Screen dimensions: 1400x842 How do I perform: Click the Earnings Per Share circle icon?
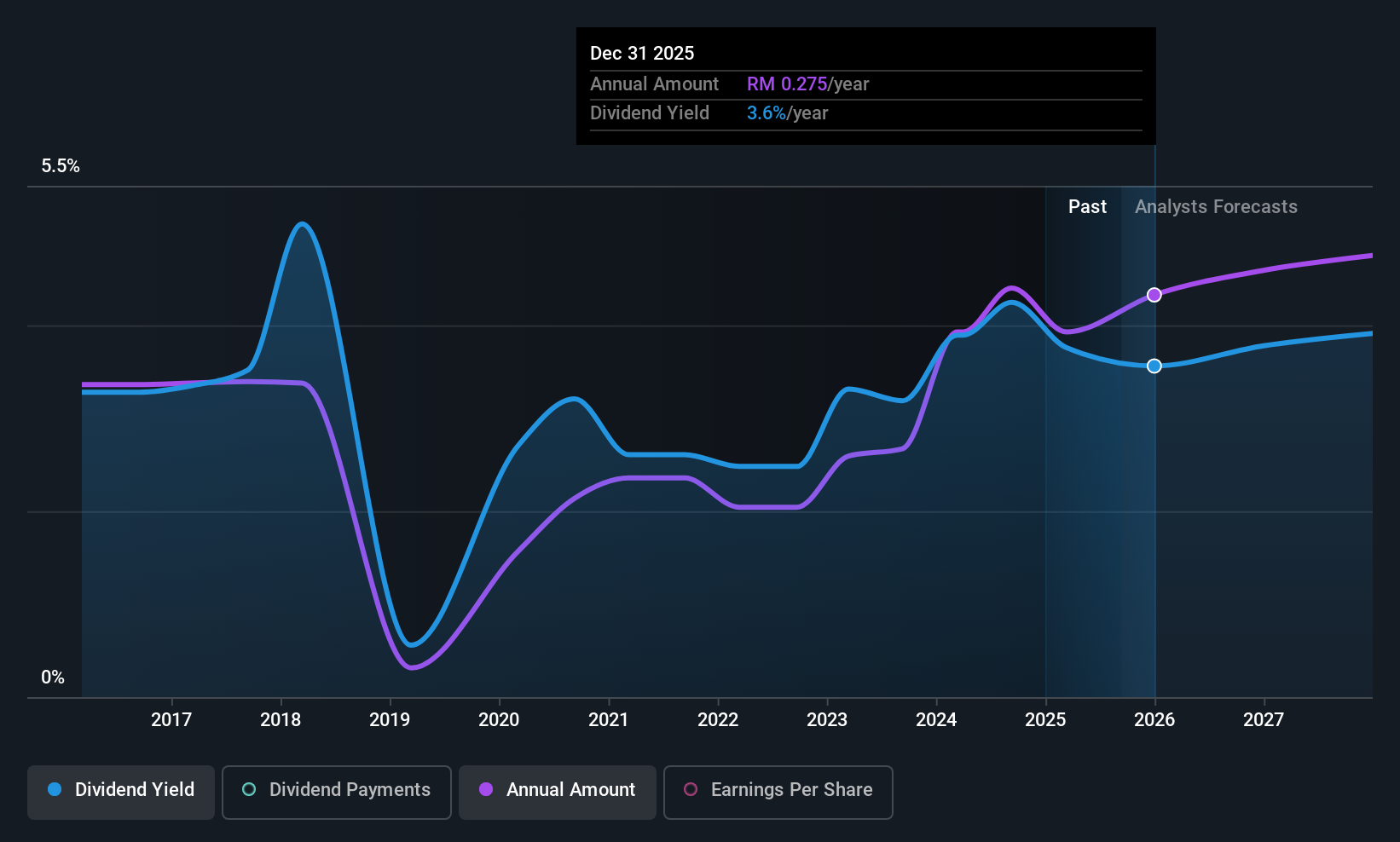coord(691,789)
